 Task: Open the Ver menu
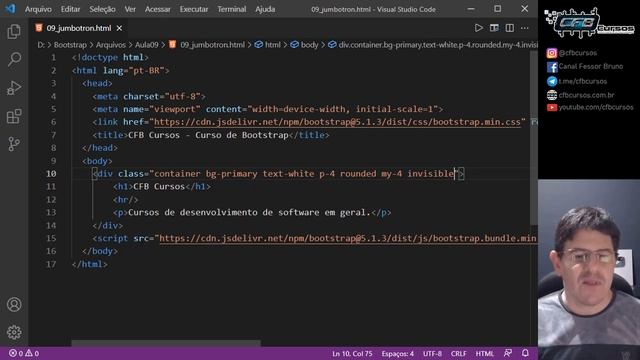click(x=130, y=9)
